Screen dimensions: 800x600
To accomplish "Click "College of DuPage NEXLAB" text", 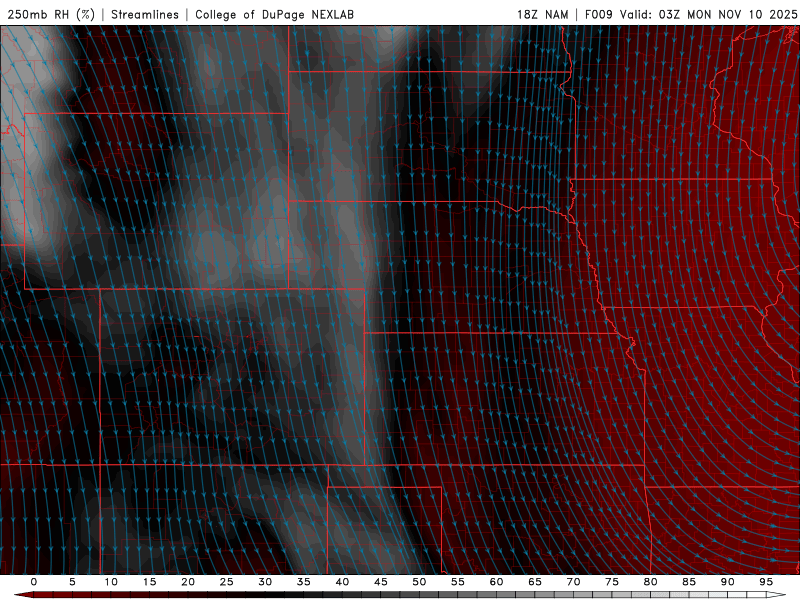I will [x=274, y=14].
